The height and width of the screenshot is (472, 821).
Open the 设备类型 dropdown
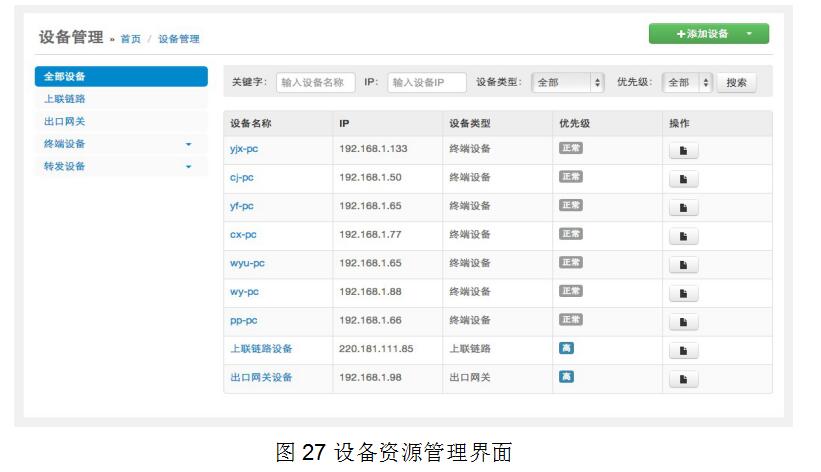point(568,83)
